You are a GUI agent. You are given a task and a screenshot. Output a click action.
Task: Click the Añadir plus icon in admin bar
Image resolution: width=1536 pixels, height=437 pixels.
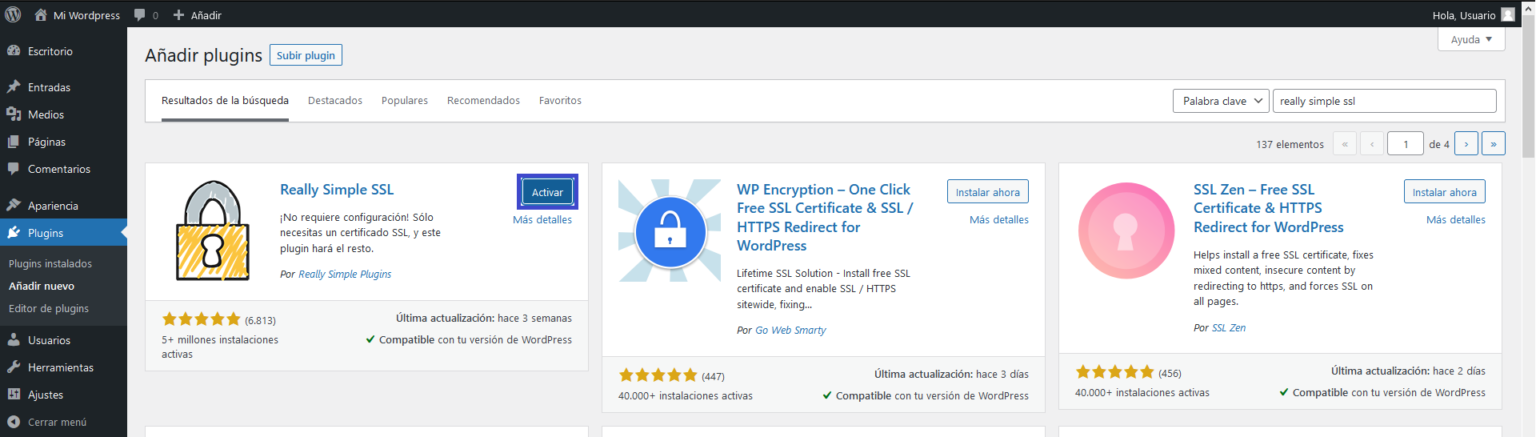coord(178,15)
